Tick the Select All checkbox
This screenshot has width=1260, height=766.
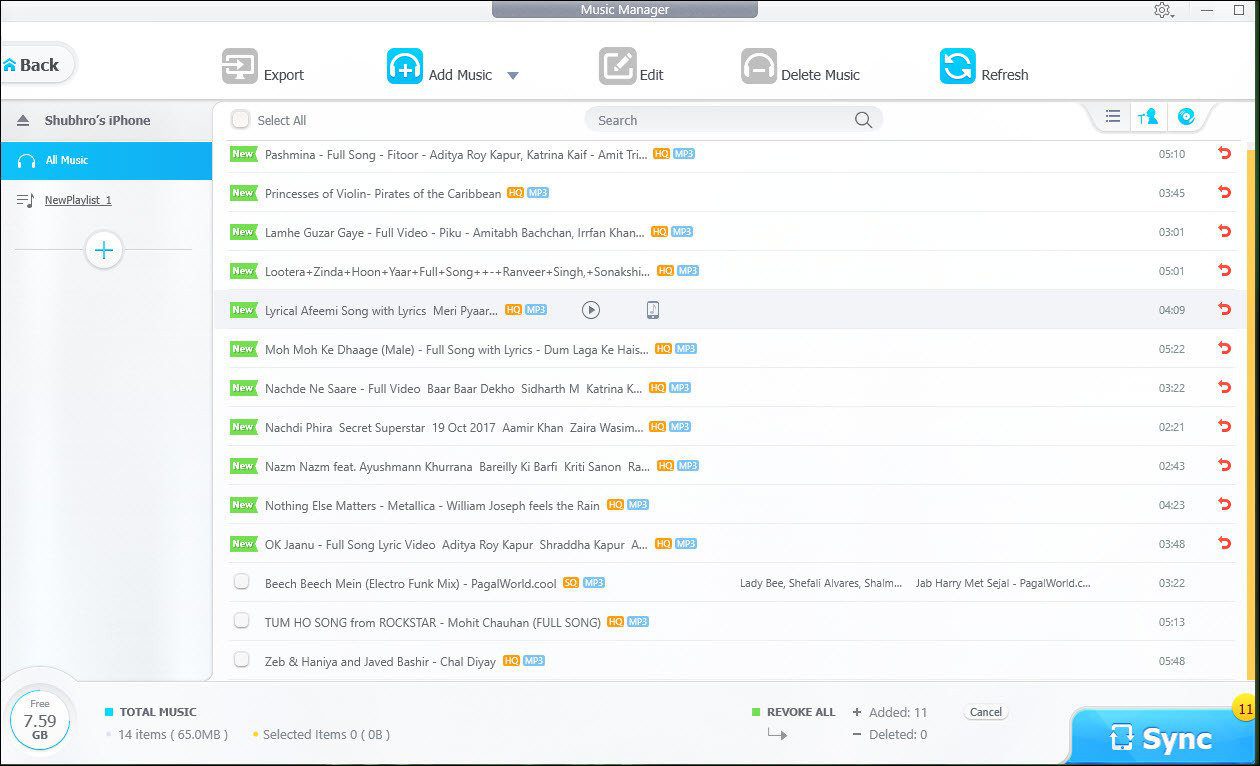240,120
